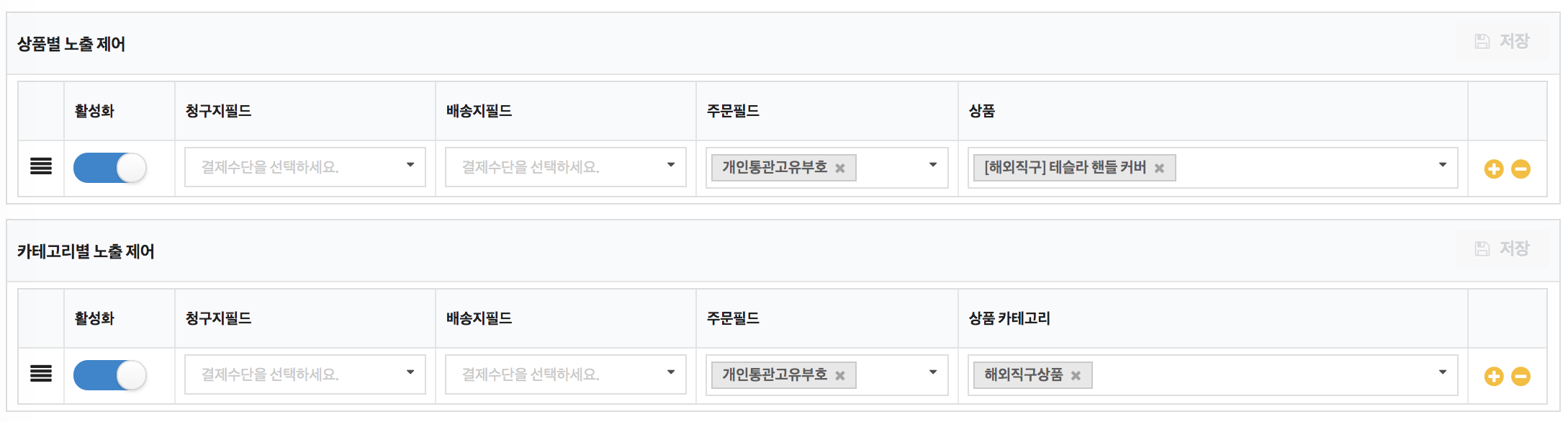
Task: Expand the 상품 카테고리 selection dropdown arrow
Action: pyautogui.click(x=1442, y=372)
